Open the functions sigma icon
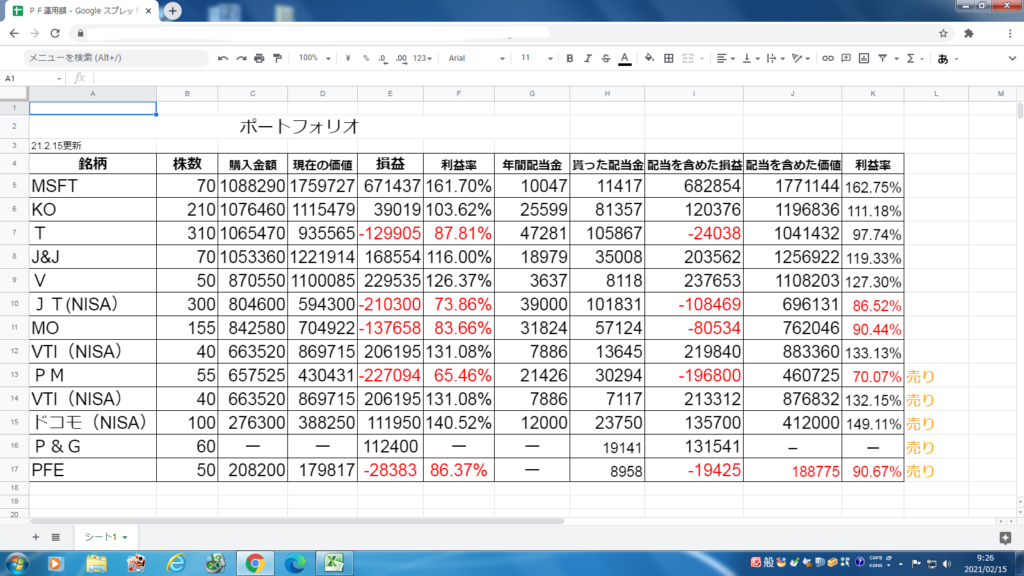The height and width of the screenshot is (576, 1024). [911, 58]
